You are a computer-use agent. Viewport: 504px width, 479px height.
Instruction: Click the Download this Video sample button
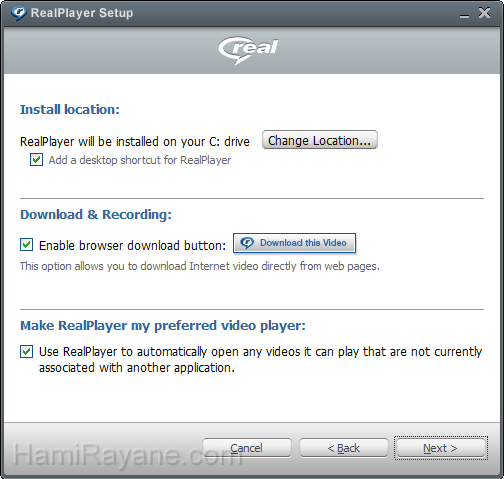pos(294,243)
